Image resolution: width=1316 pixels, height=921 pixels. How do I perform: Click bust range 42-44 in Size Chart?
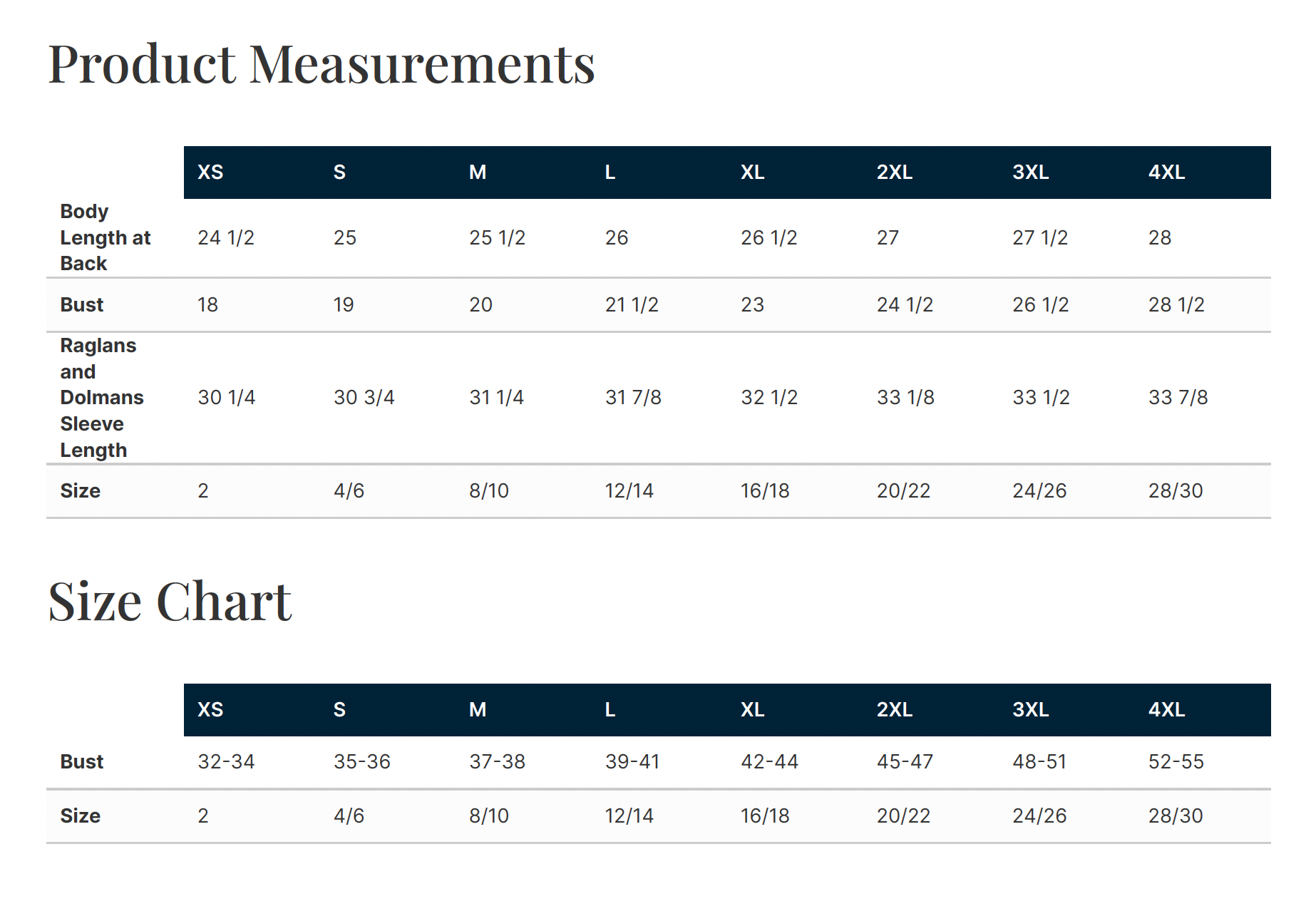point(769,762)
